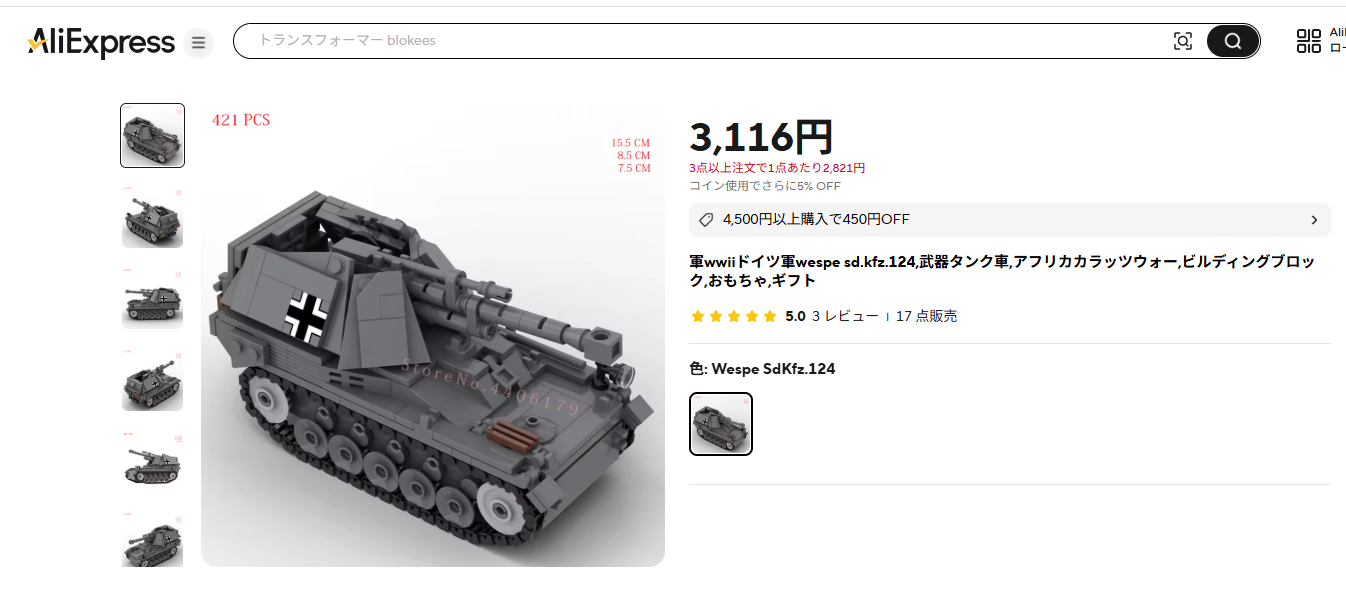Open the hamburger category menu
Screen dimensions: 1346x593
point(198,43)
